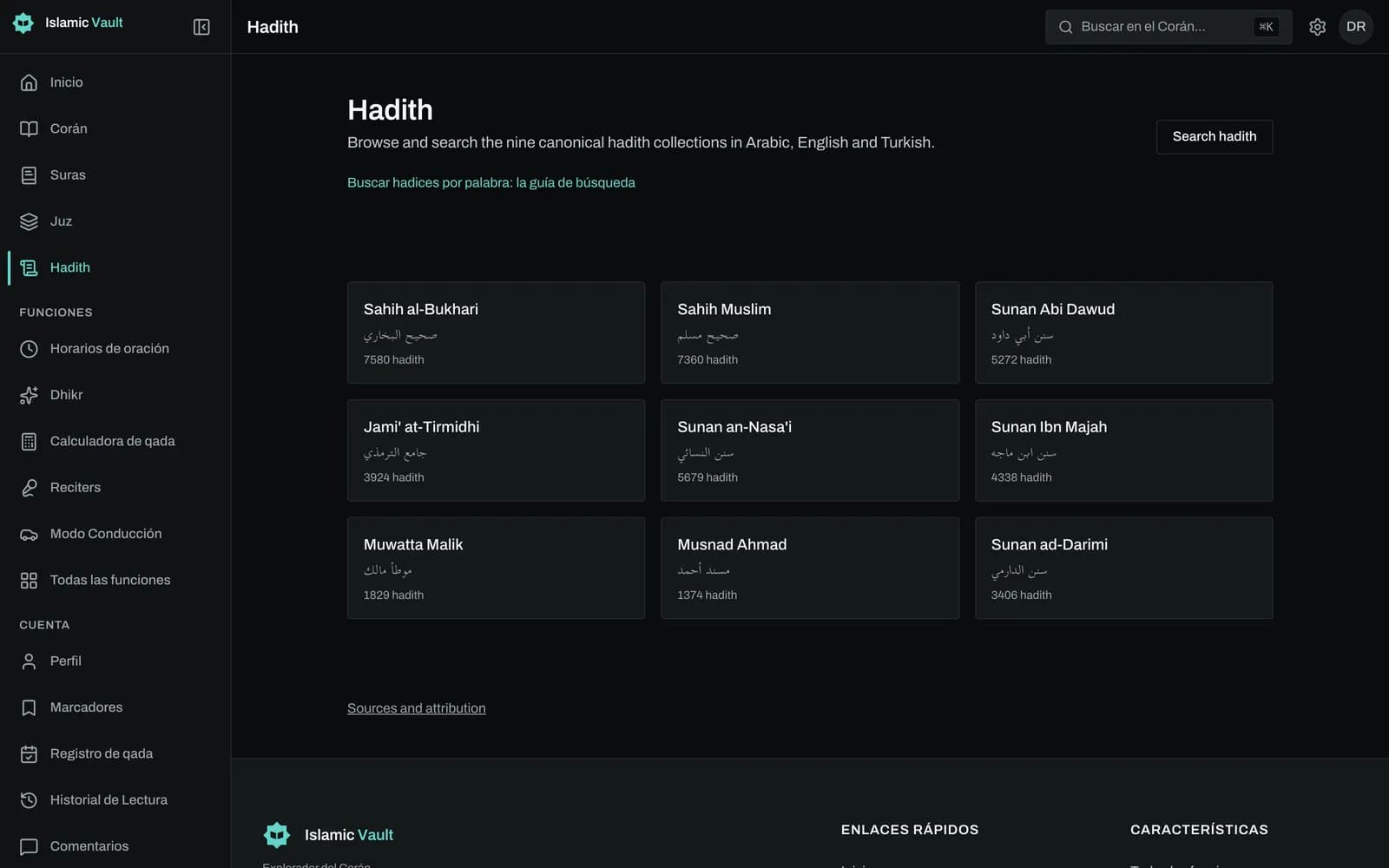Click the Suras list icon

point(29,175)
